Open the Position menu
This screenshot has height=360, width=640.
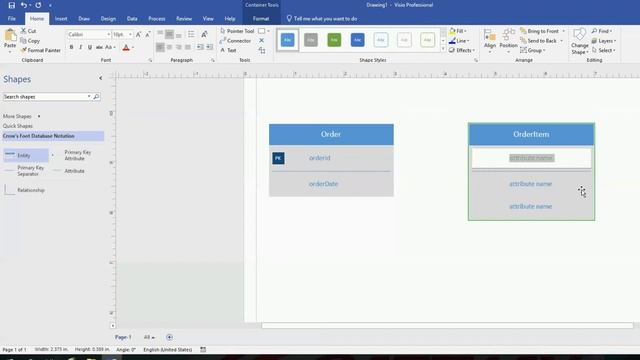click(509, 41)
